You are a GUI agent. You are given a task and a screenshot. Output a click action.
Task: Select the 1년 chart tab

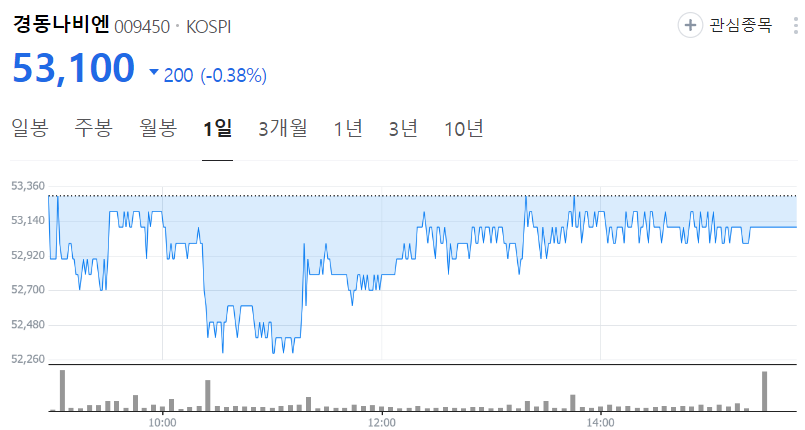pos(348,128)
